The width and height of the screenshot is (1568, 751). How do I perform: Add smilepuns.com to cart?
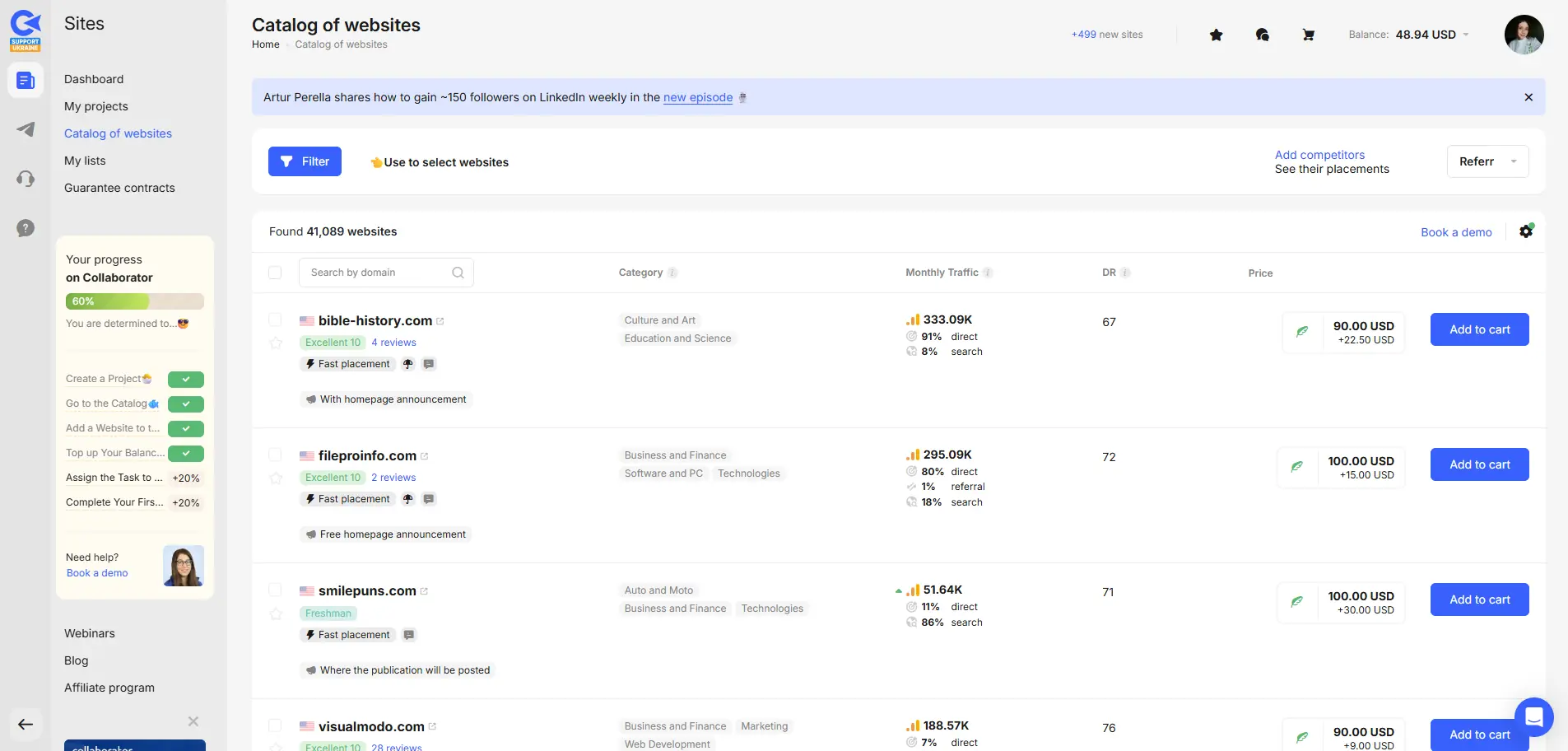[x=1479, y=599]
